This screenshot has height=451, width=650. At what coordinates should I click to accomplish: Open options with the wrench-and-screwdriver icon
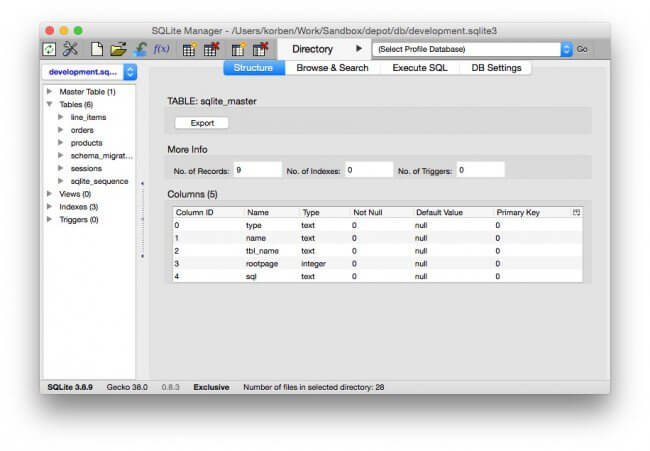pos(70,49)
